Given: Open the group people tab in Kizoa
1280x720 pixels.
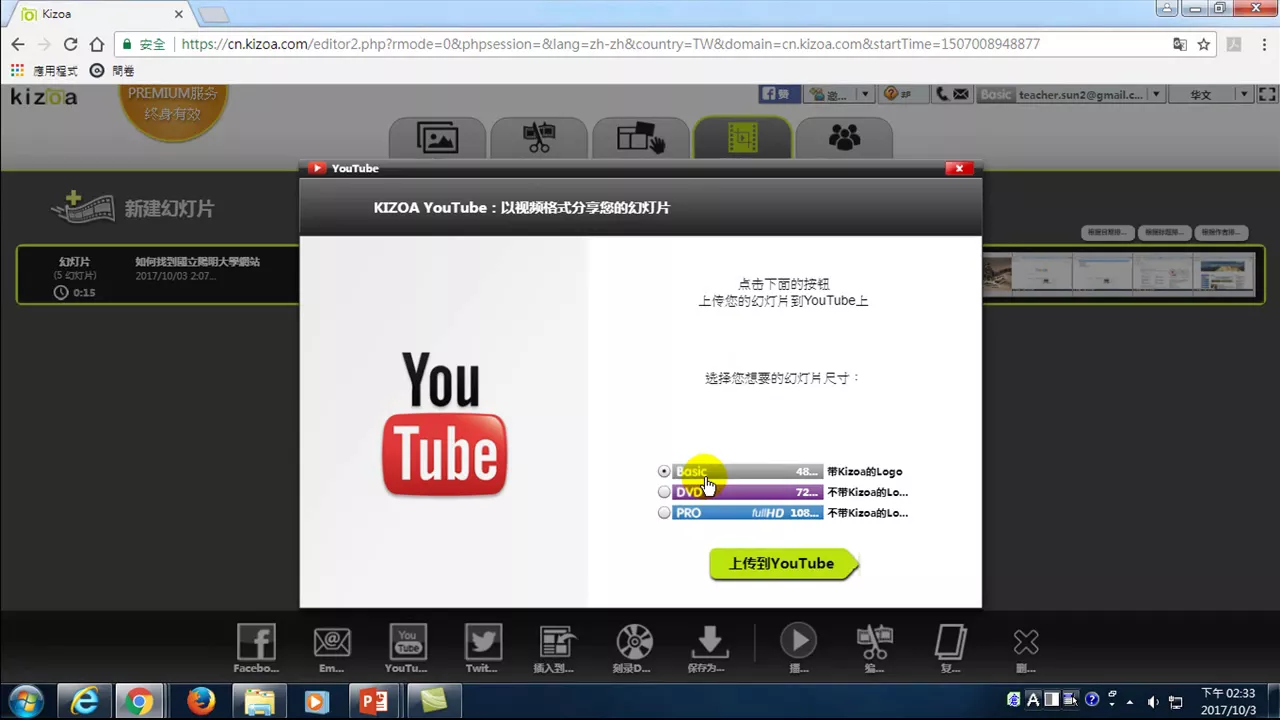Looking at the screenshot, I should point(845,138).
